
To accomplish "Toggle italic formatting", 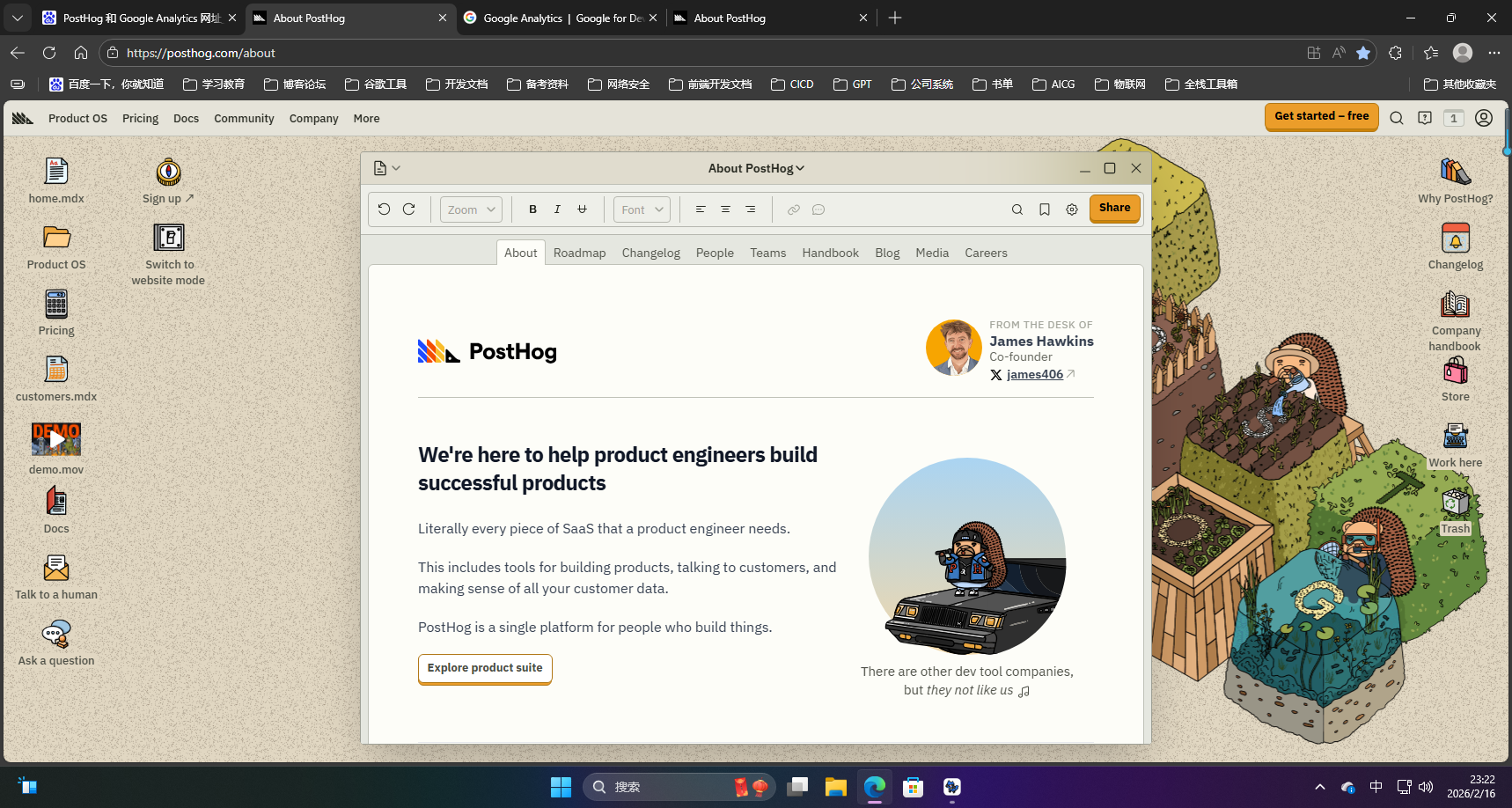I will click(x=557, y=209).
